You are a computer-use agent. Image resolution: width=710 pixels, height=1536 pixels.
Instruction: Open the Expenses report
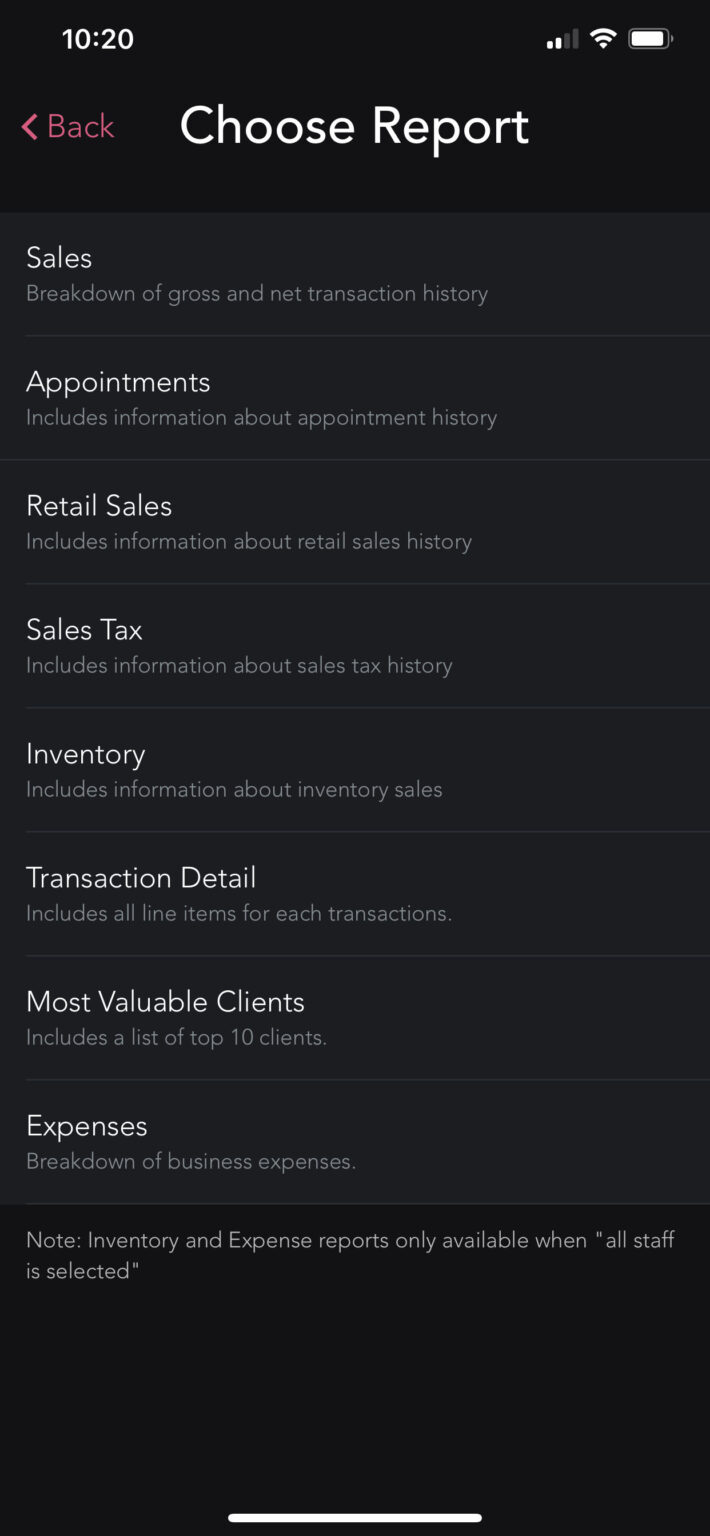[87, 1126]
